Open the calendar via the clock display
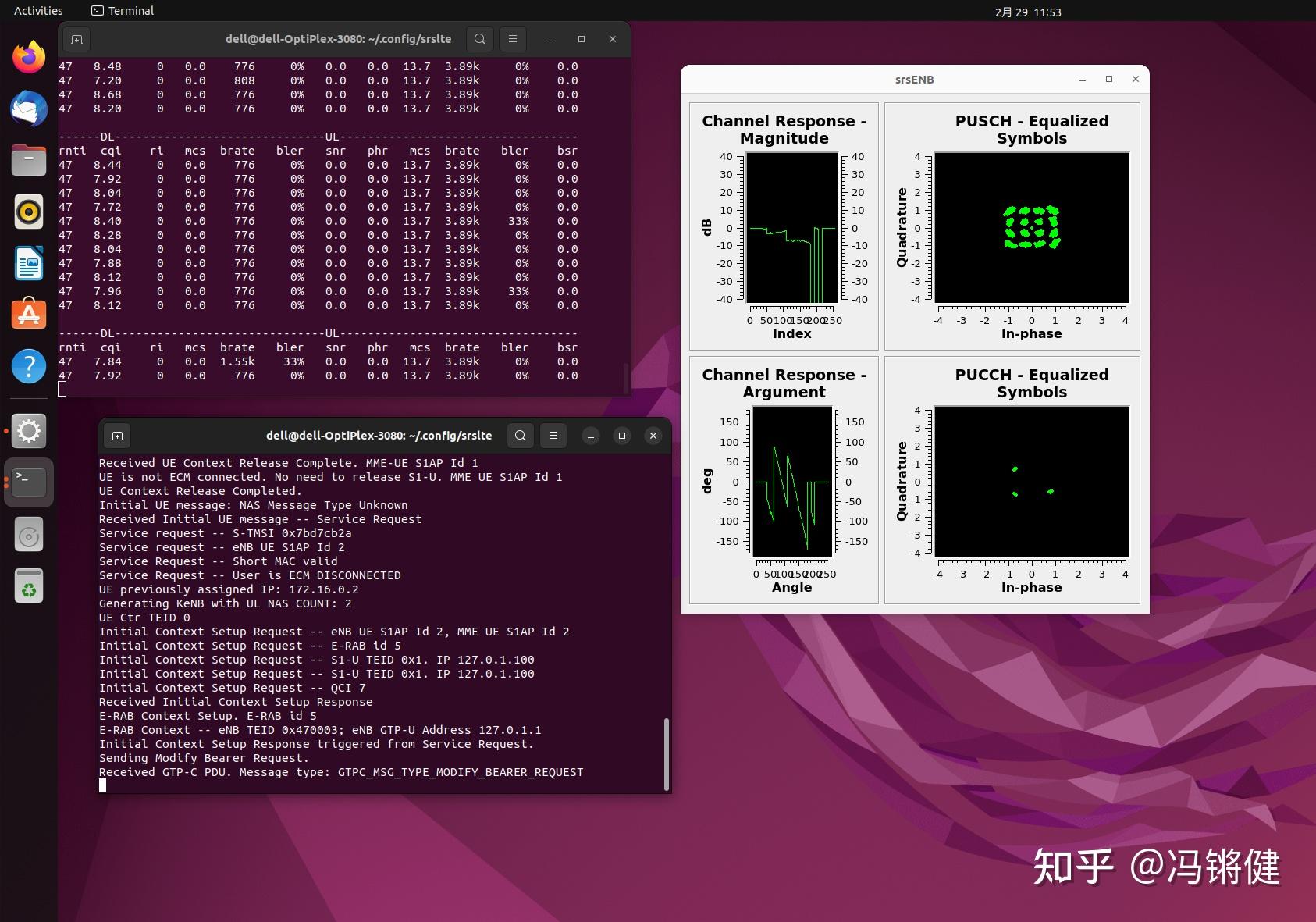The height and width of the screenshot is (922, 1316). coord(1027,11)
